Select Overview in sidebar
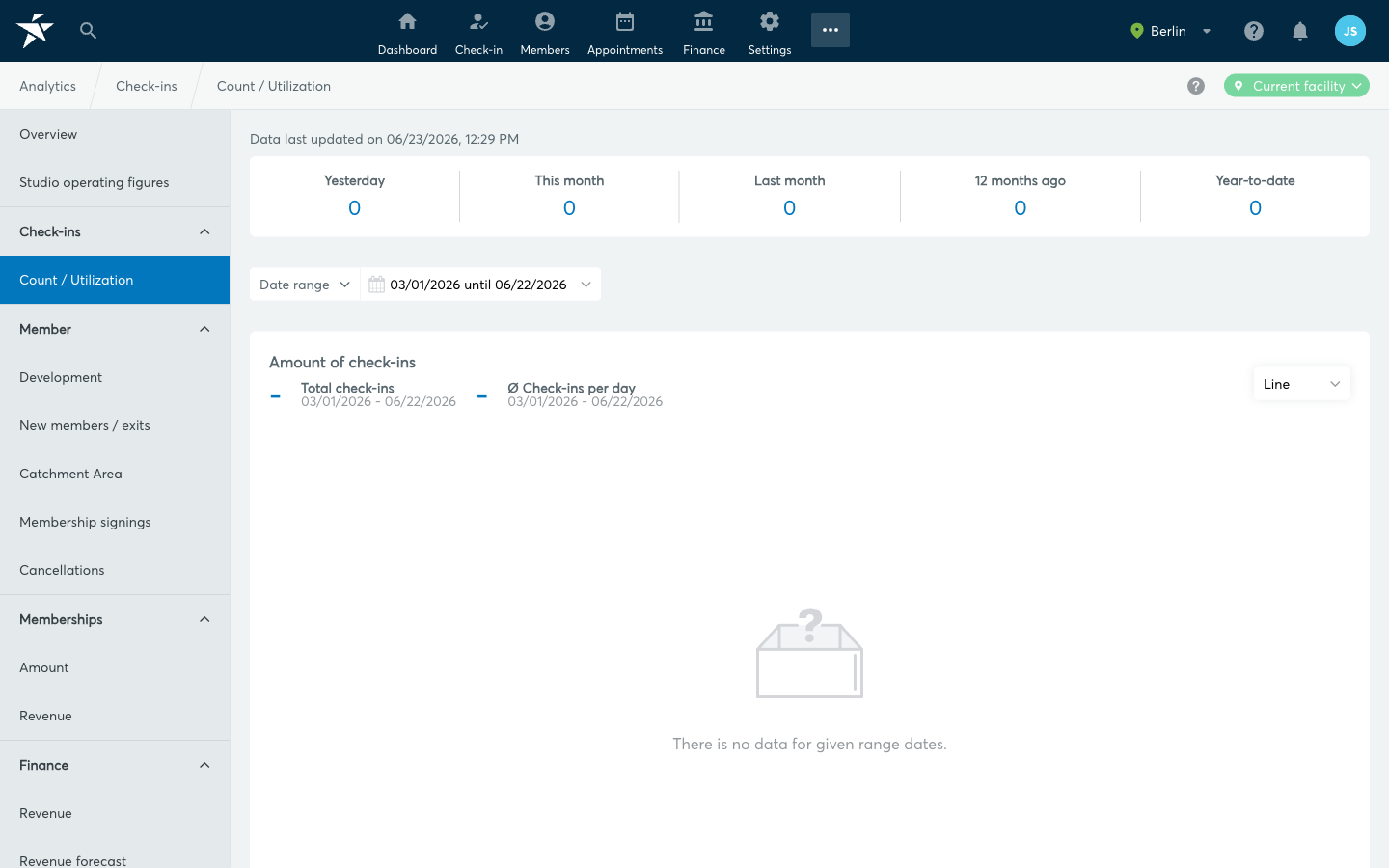The image size is (1389, 868). (115, 134)
